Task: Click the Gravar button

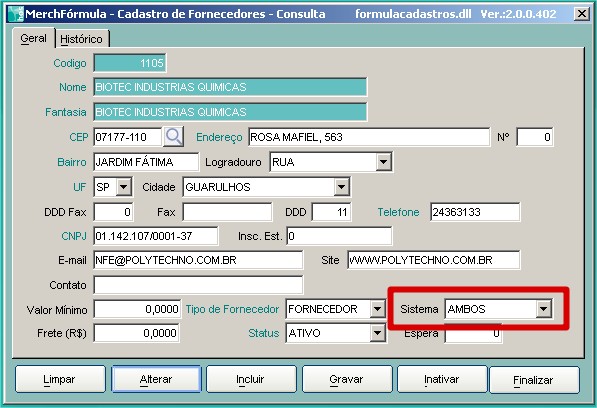Action: coord(347,379)
